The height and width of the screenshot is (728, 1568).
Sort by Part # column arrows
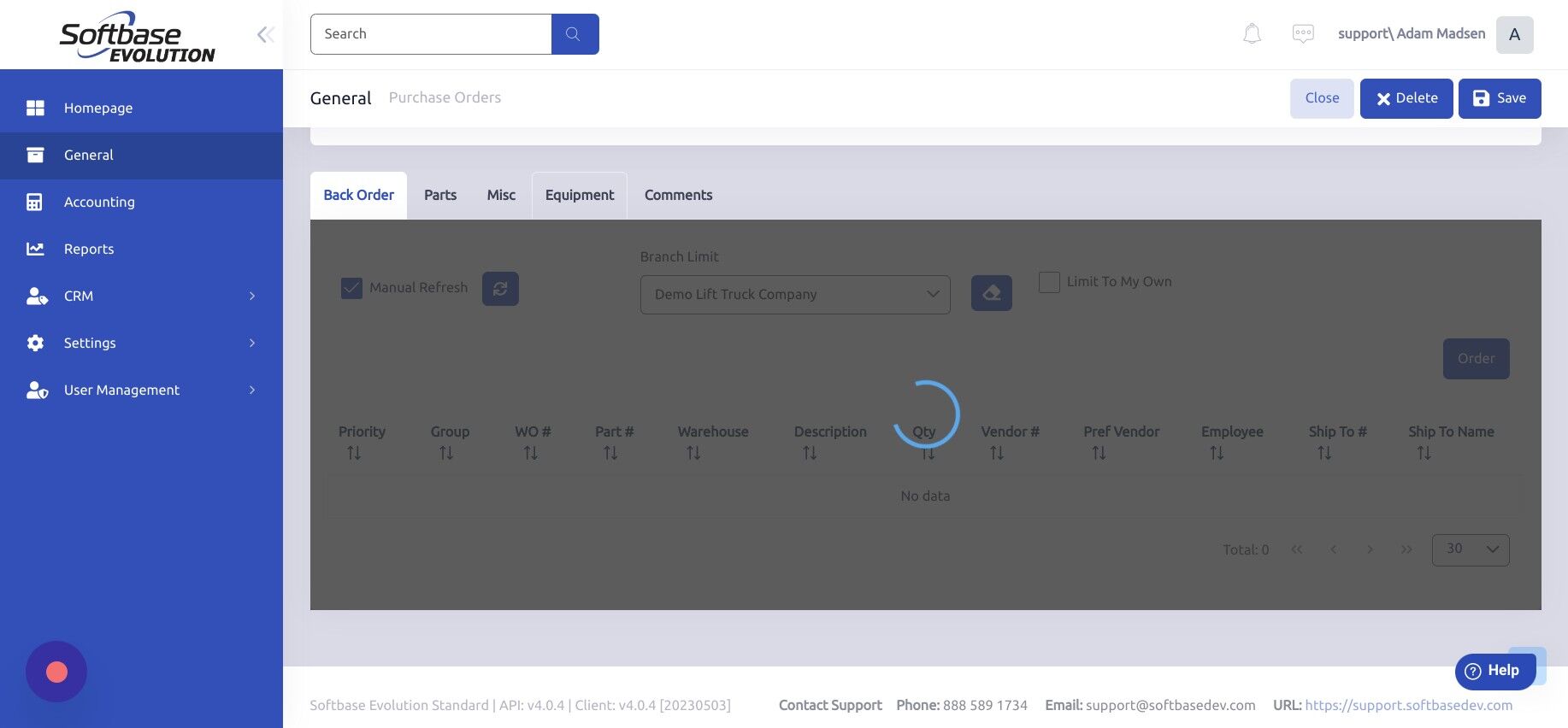point(610,453)
